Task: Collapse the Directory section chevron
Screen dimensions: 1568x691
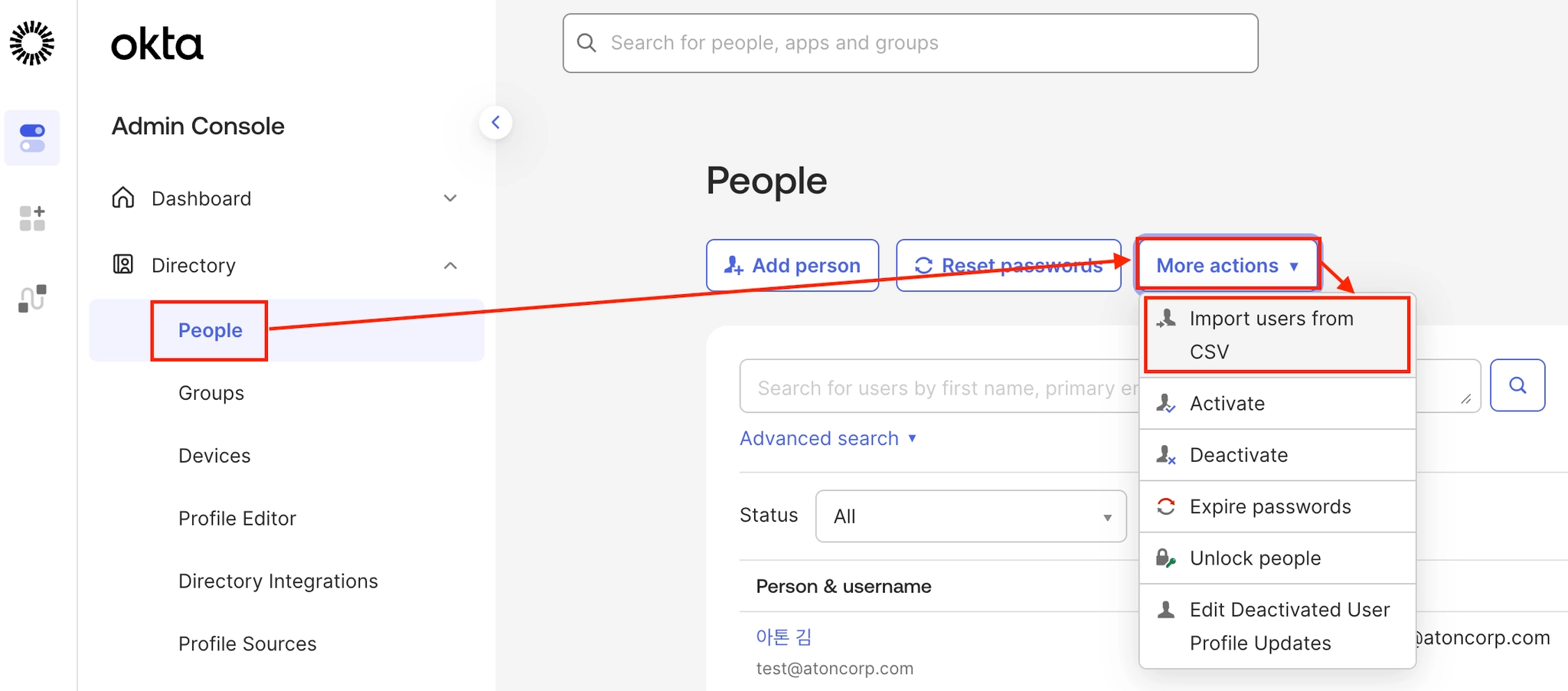Action: point(450,266)
